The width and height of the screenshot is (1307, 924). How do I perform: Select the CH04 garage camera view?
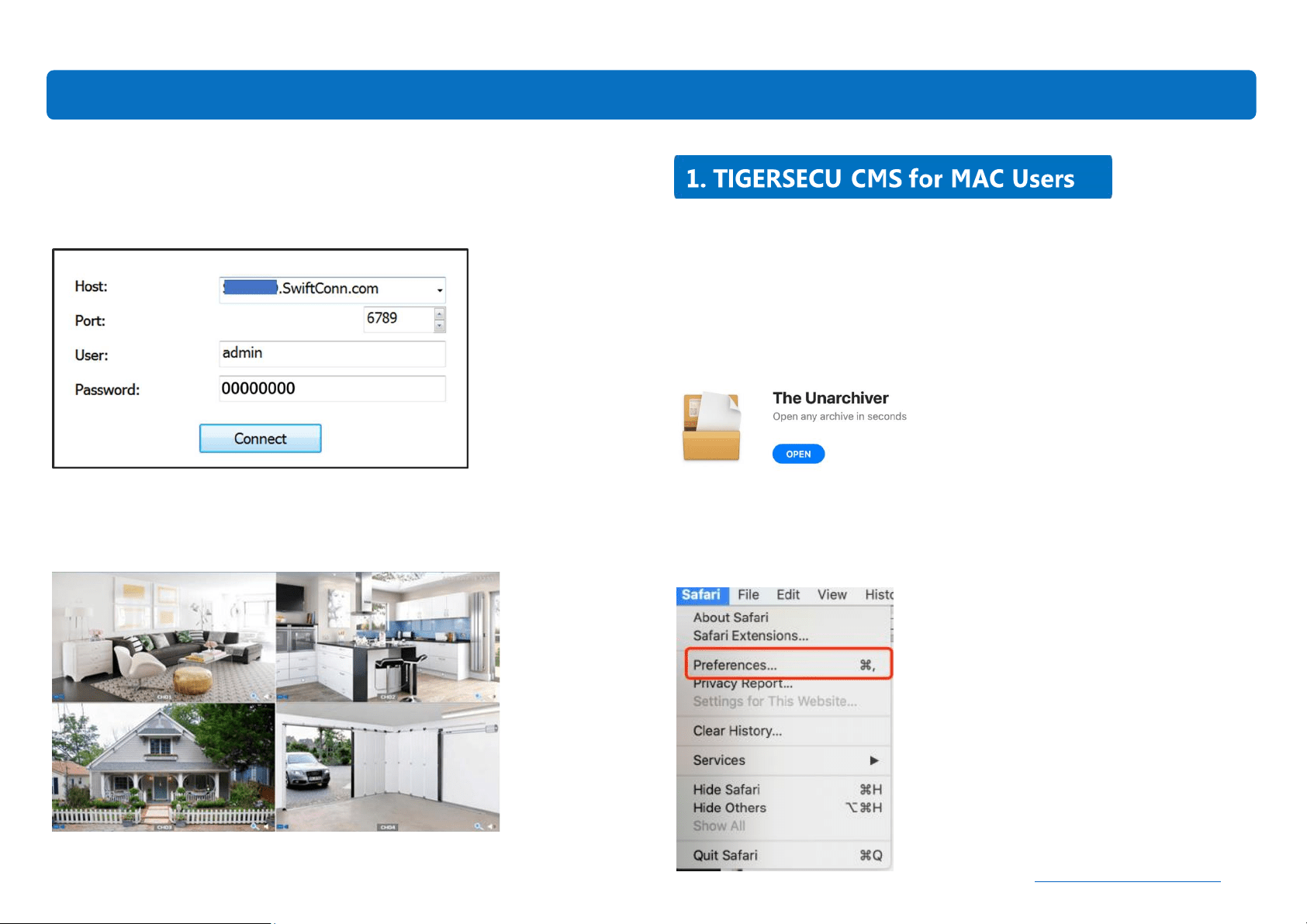pyautogui.click(x=388, y=767)
